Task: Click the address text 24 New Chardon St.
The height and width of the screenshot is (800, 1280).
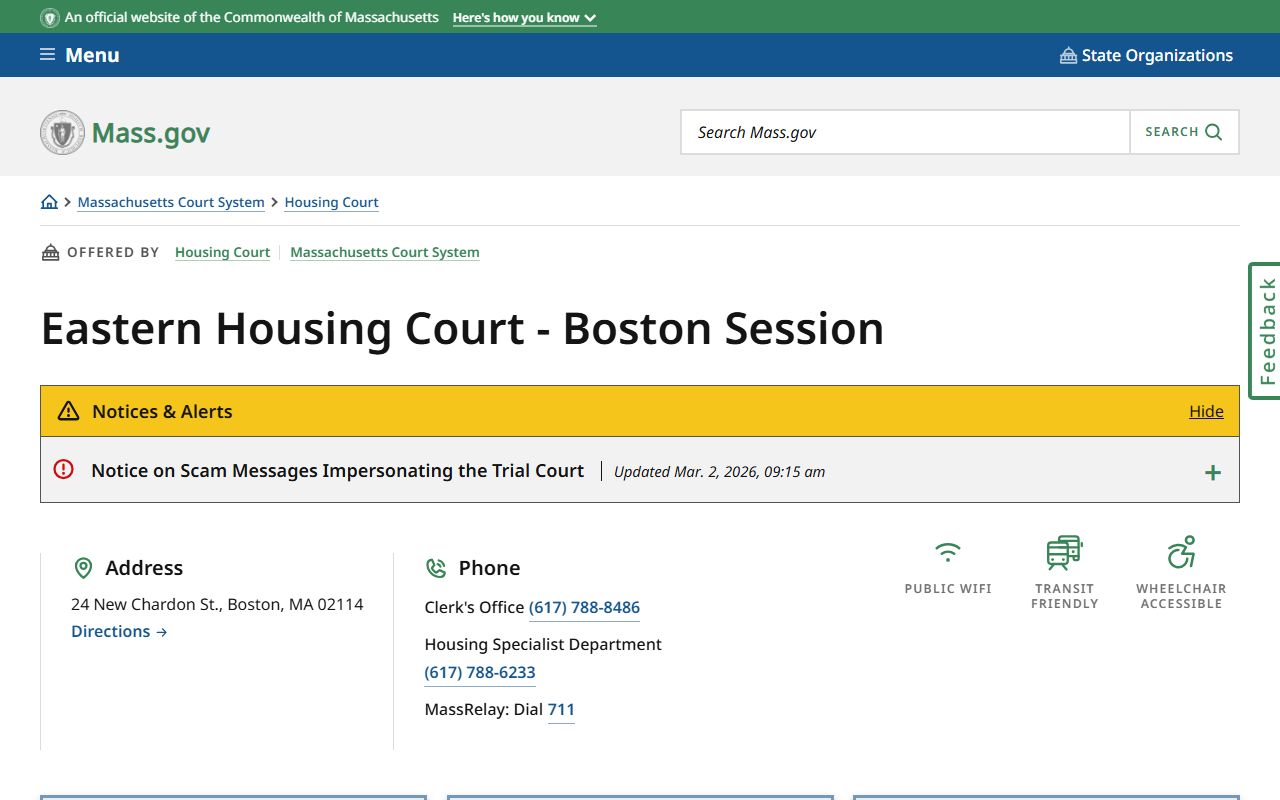Action: coord(217,604)
